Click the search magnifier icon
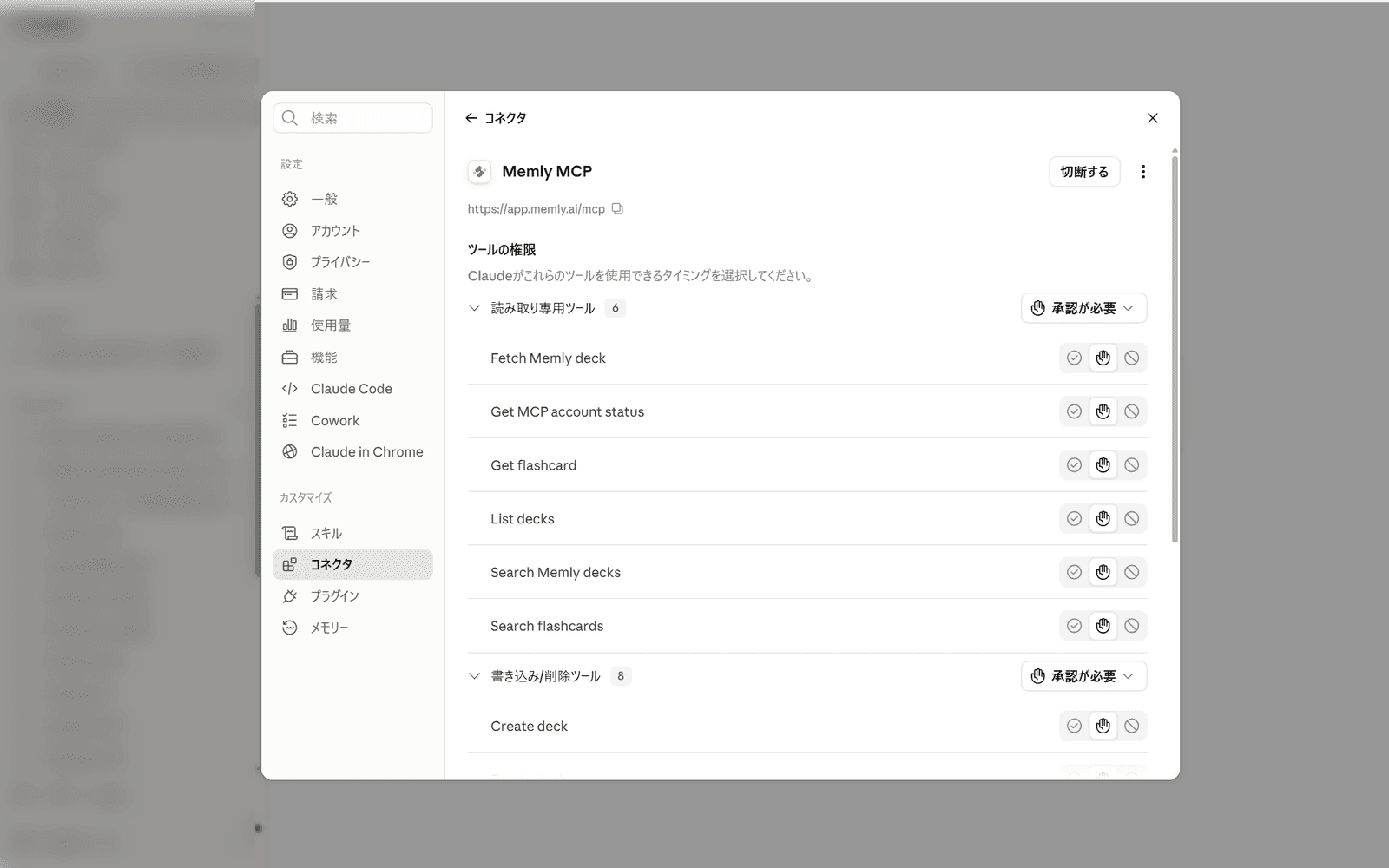The width and height of the screenshot is (1389, 868). (290, 118)
